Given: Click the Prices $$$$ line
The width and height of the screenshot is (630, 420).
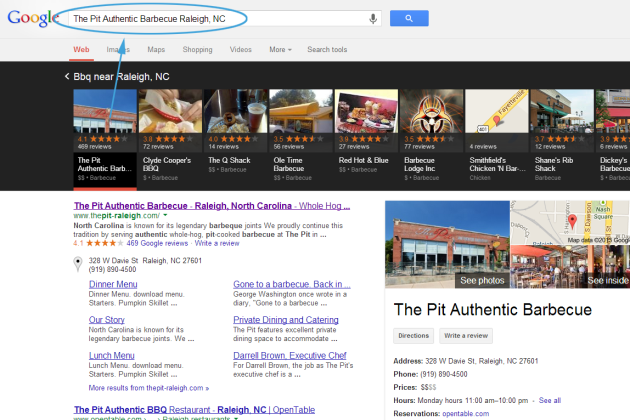Looking at the screenshot, I should 415,387.
